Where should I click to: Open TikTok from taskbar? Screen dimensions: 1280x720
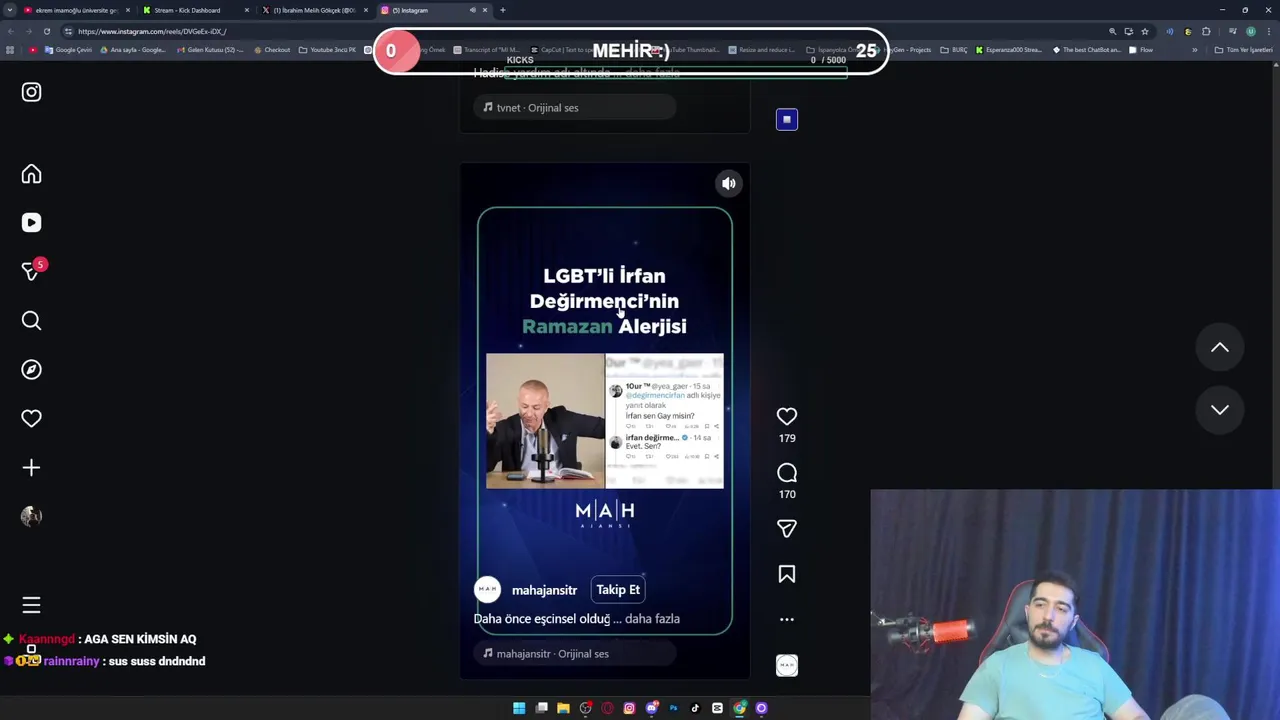(x=695, y=708)
